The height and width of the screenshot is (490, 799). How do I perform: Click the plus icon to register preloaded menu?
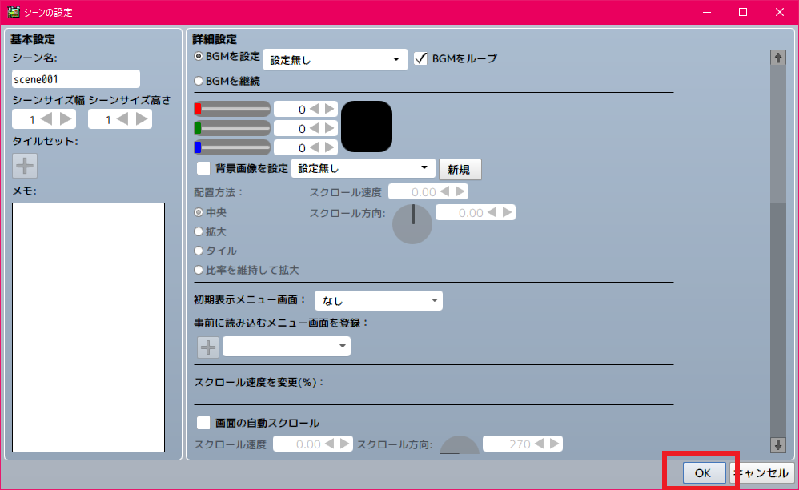tap(208, 347)
